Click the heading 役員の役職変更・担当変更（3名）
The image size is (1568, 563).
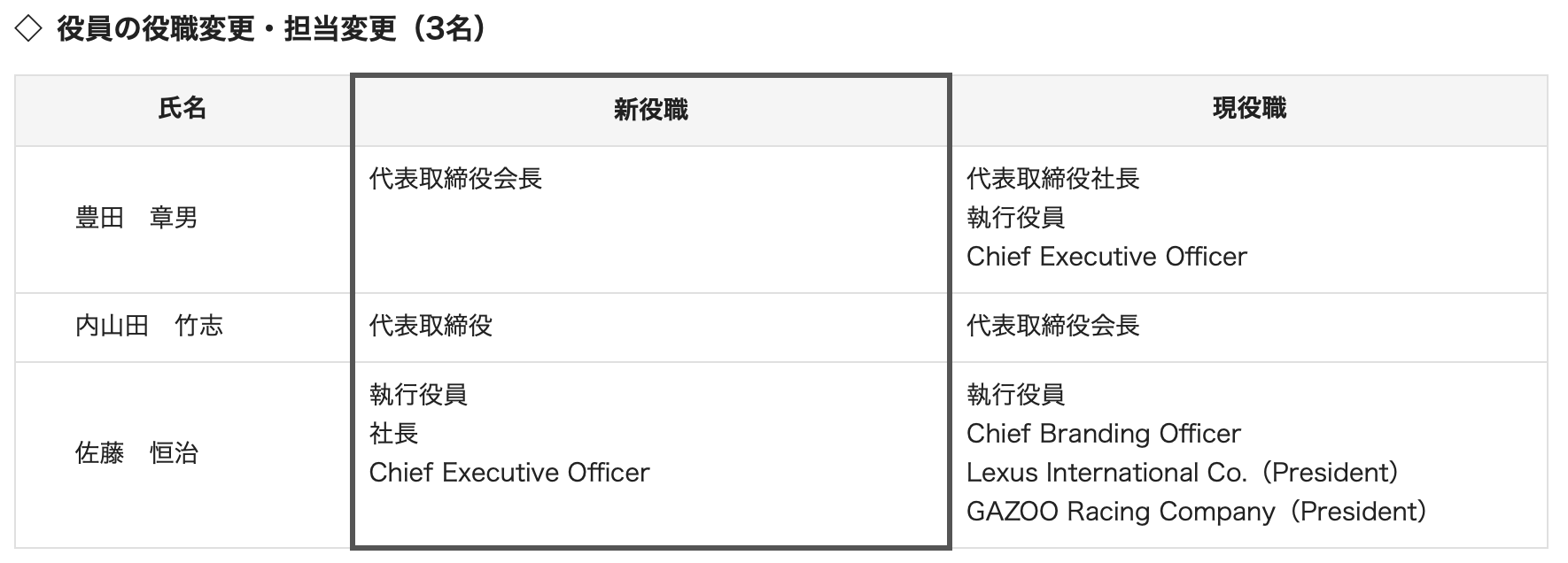pyautogui.click(x=271, y=29)
